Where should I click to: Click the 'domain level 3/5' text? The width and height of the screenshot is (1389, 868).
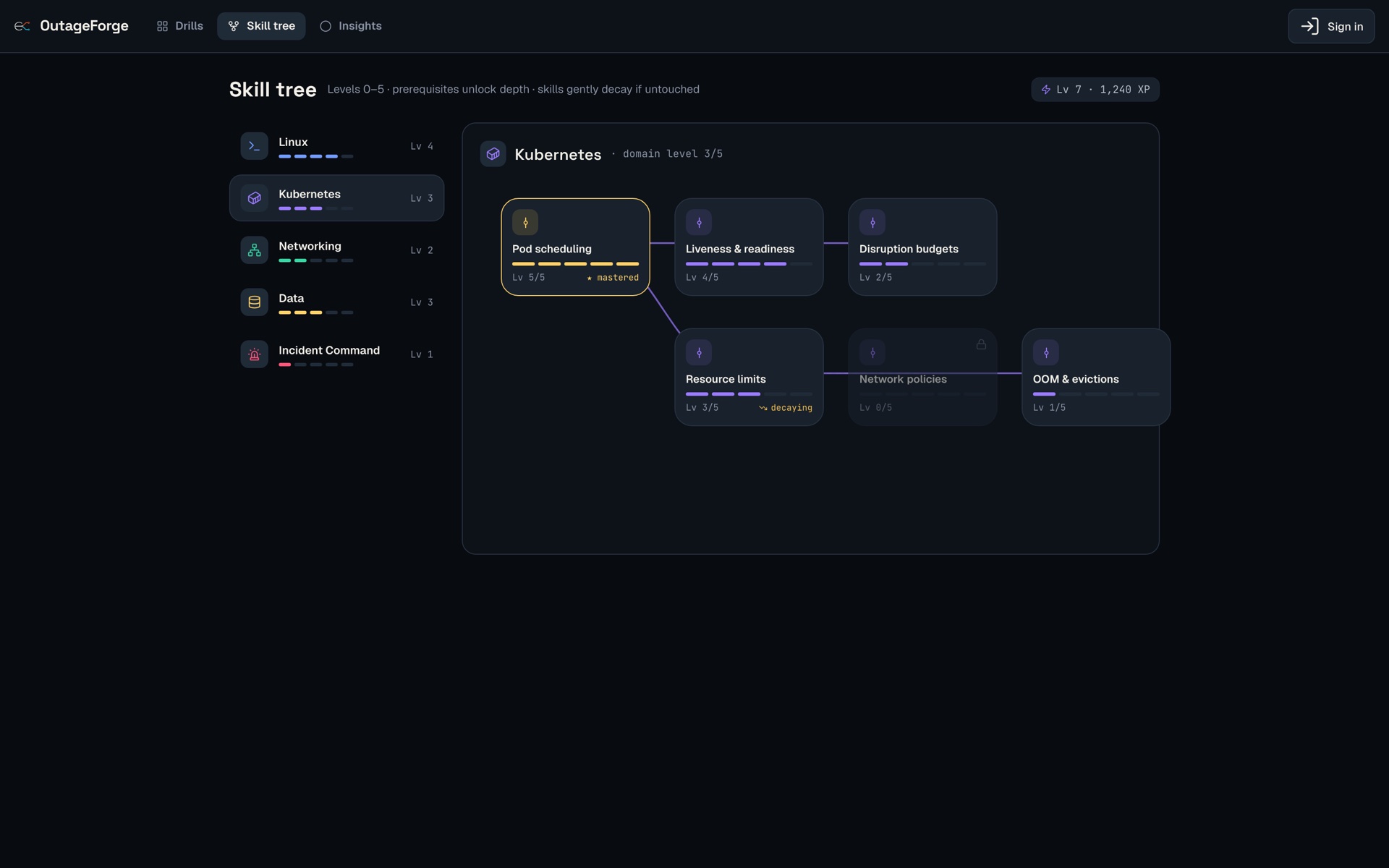672,154
